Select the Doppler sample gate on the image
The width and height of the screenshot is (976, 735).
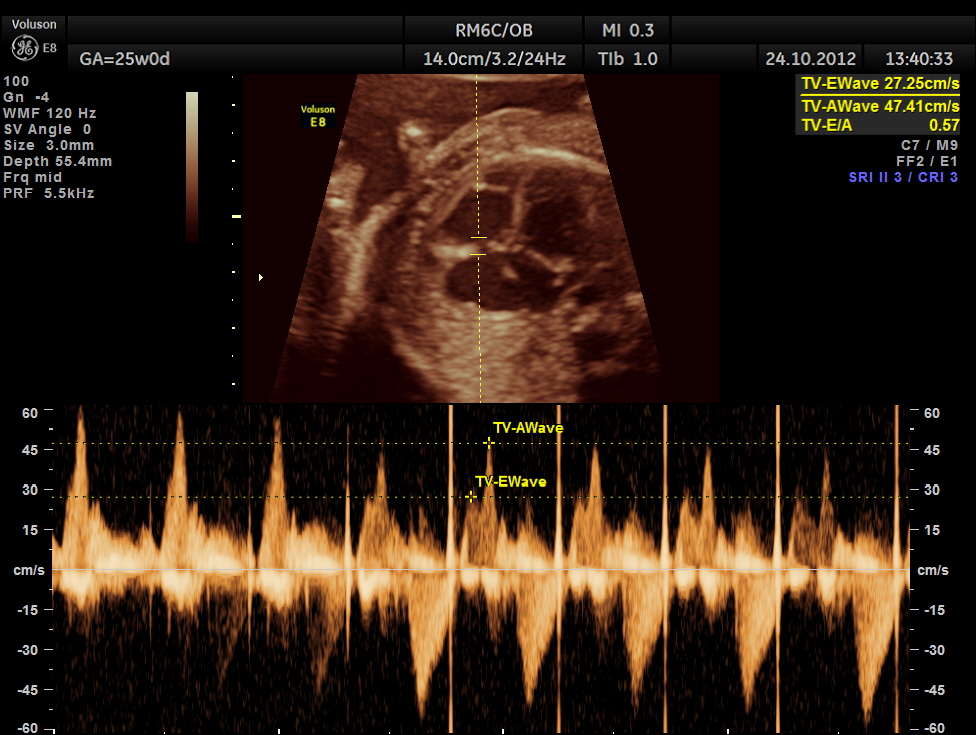[478, 246]
